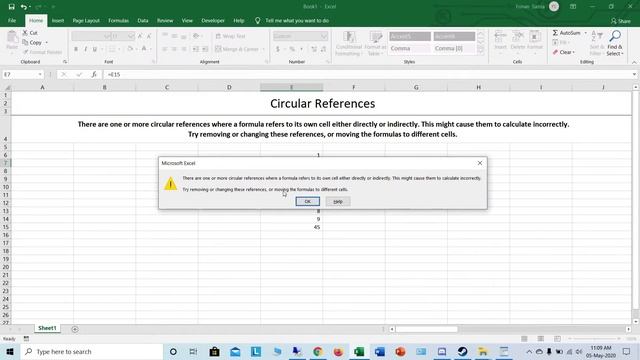The image size is (640, 360).
Task: Click the Enter checkmark in formula bar
Action: pos(79,75)
